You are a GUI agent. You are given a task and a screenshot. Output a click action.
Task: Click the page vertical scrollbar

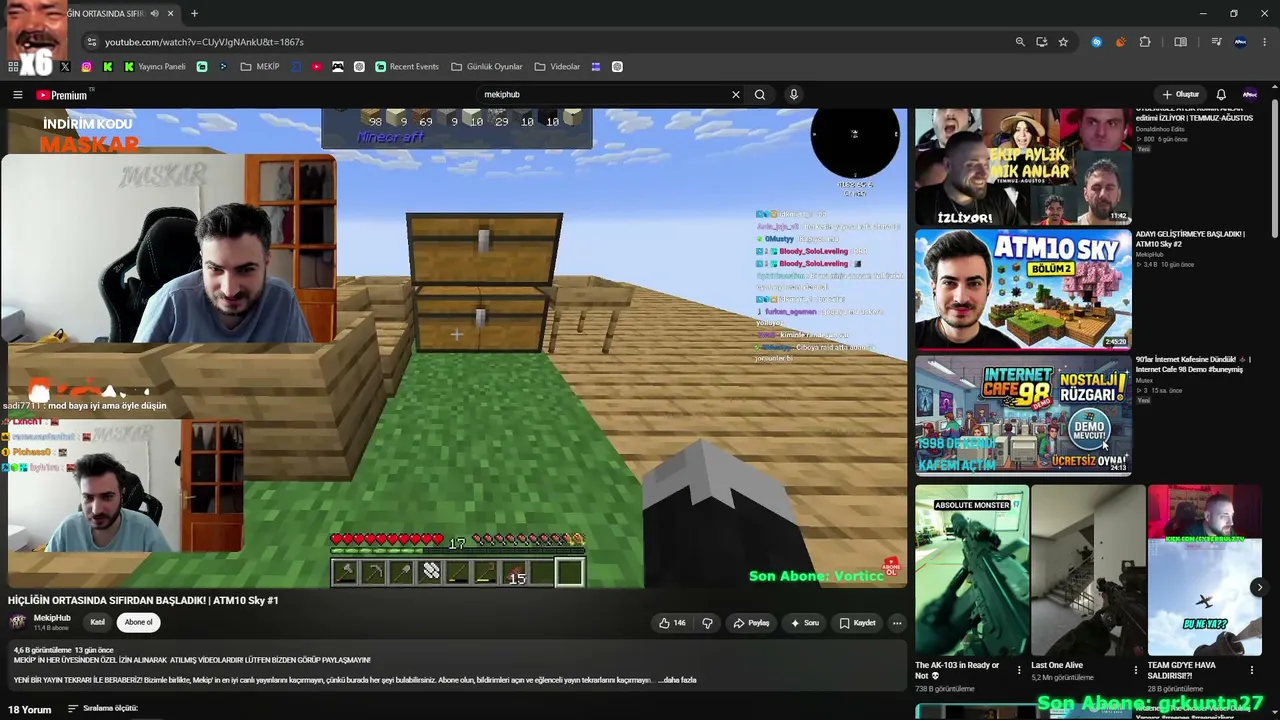point(1274,170)
